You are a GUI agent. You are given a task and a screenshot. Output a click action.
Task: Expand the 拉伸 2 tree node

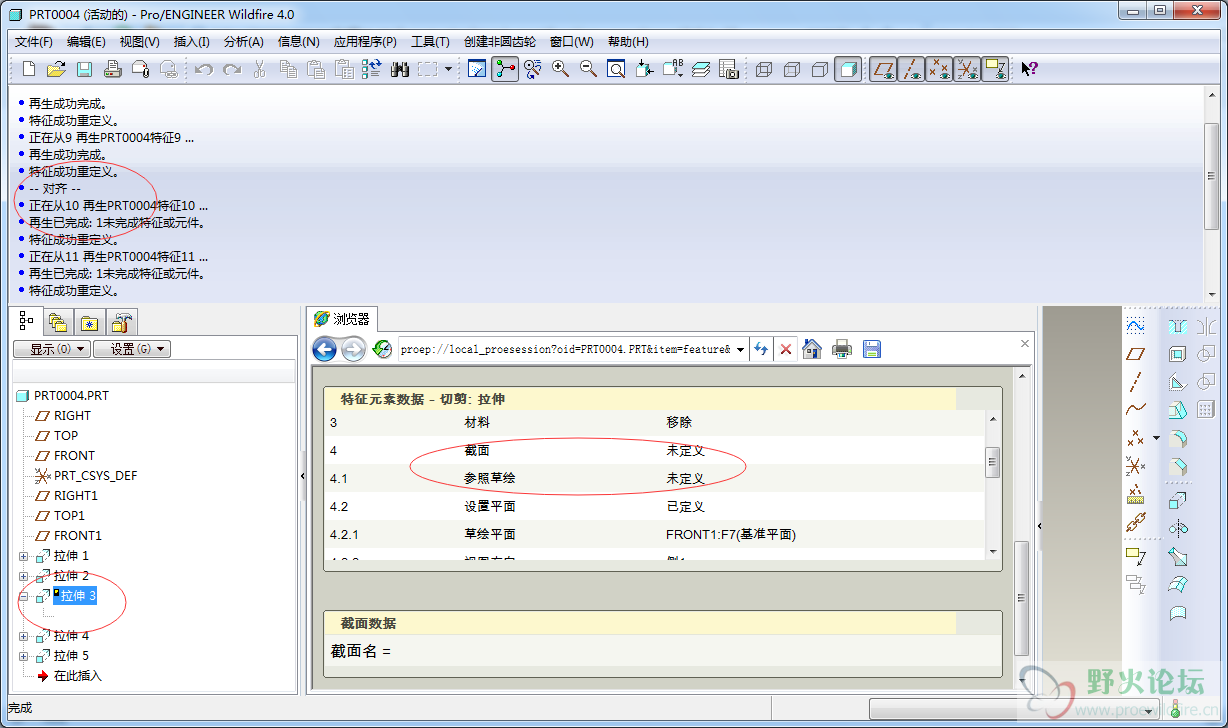pos(24,576)
